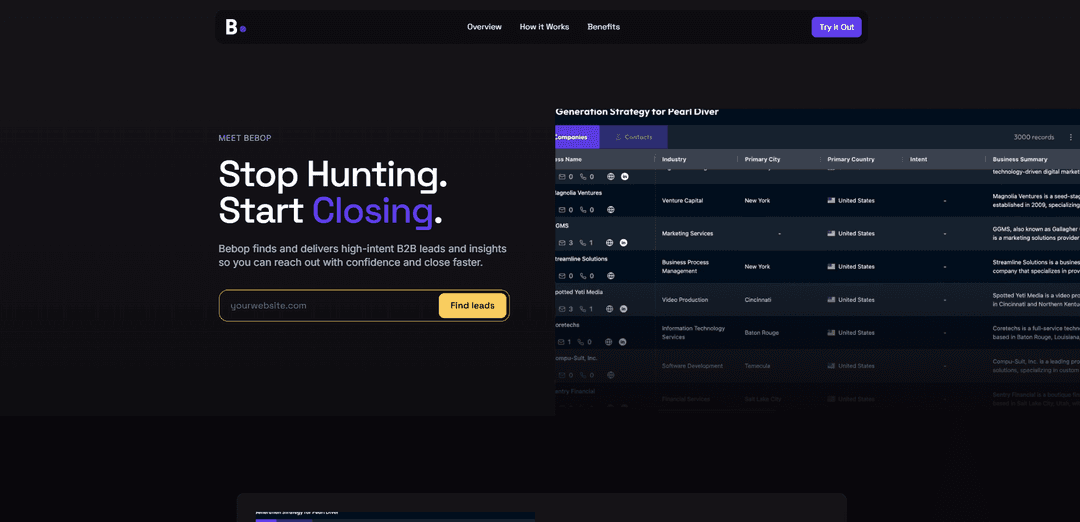This screenshot has width=1080, height=522.
Task: Click the Video Production industry cell
Action: click(685, 300)
